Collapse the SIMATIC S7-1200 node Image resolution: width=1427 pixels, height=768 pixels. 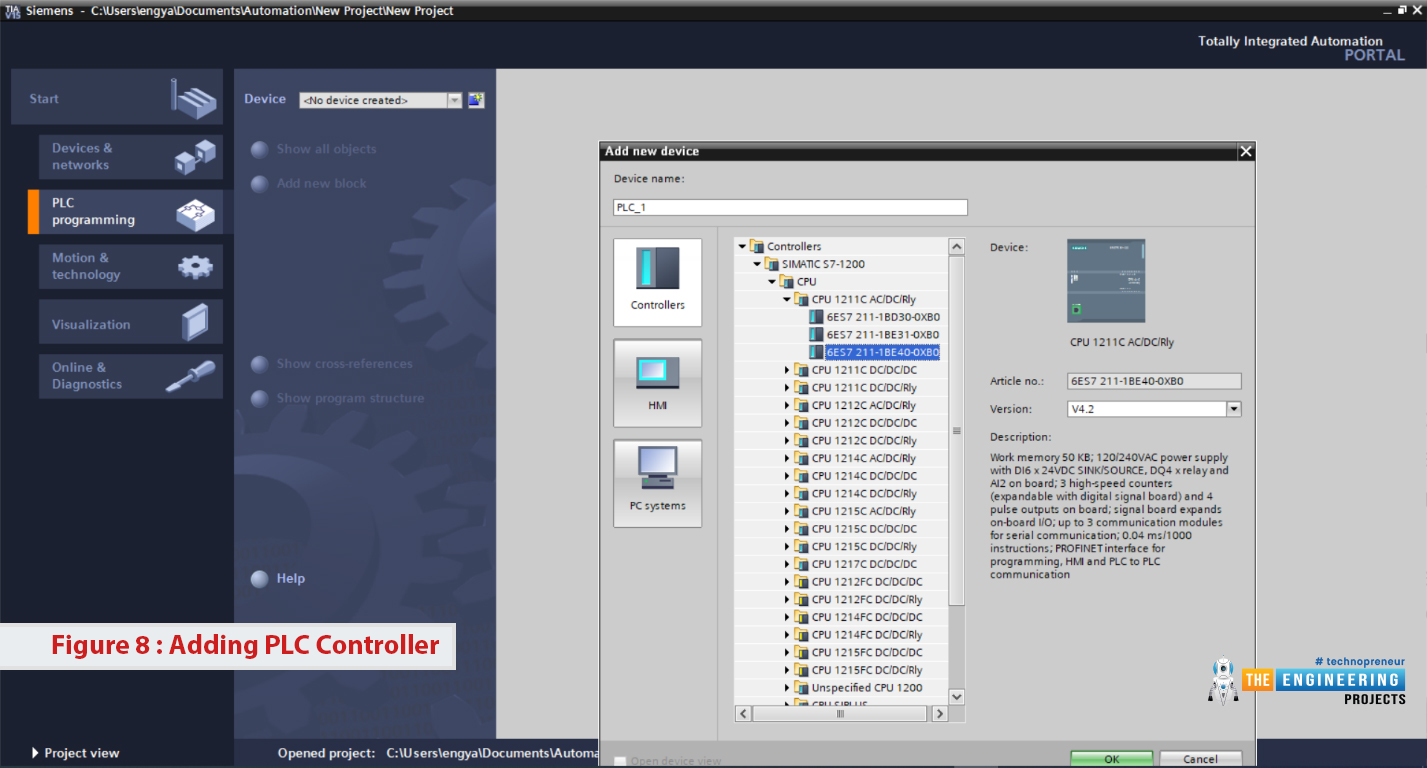coord(757,264)
